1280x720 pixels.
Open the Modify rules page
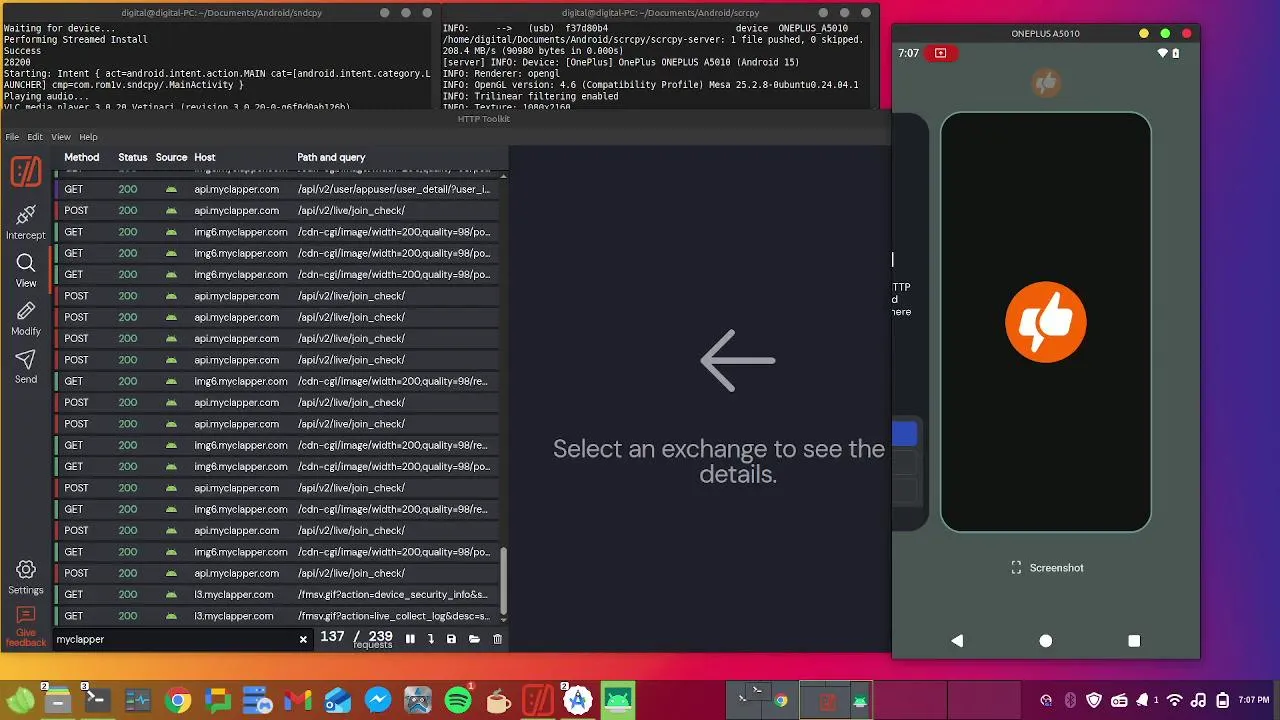click(x=26, y=318)
